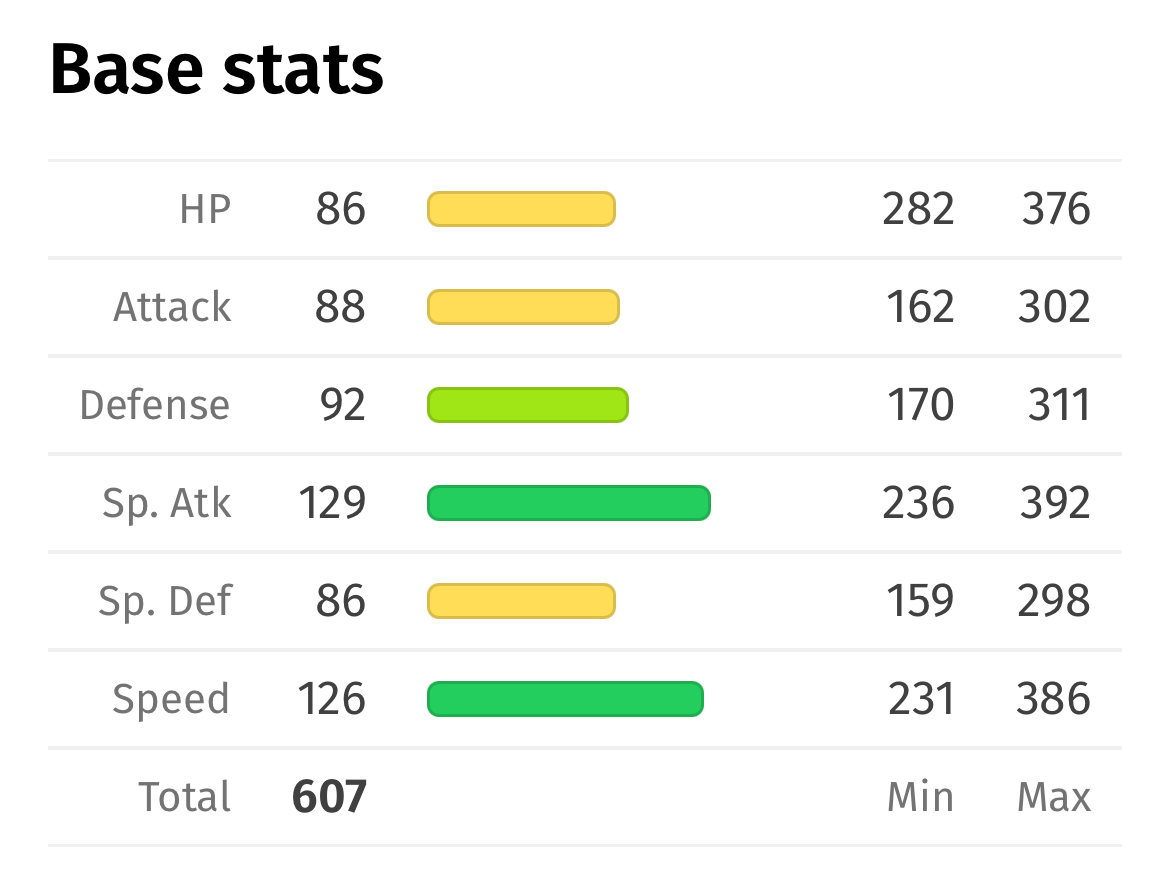
Task: Click the Sp. Def stat bar
Action: click(521, 601)
